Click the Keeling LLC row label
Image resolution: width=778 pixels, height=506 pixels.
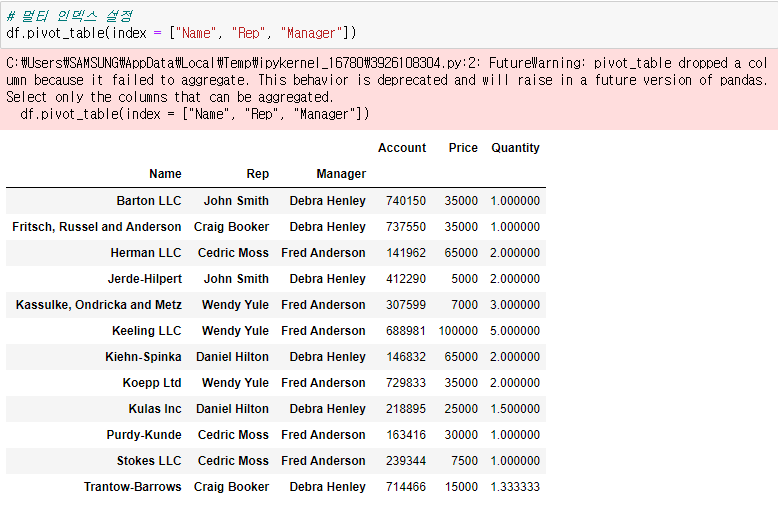[147, 331]
